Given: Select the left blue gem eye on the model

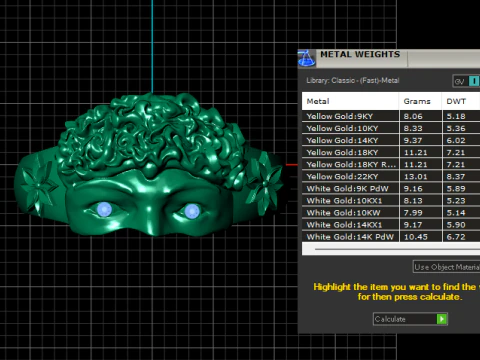Looking at the screenshot, I should pyautogui.click(x=104, y=210).
